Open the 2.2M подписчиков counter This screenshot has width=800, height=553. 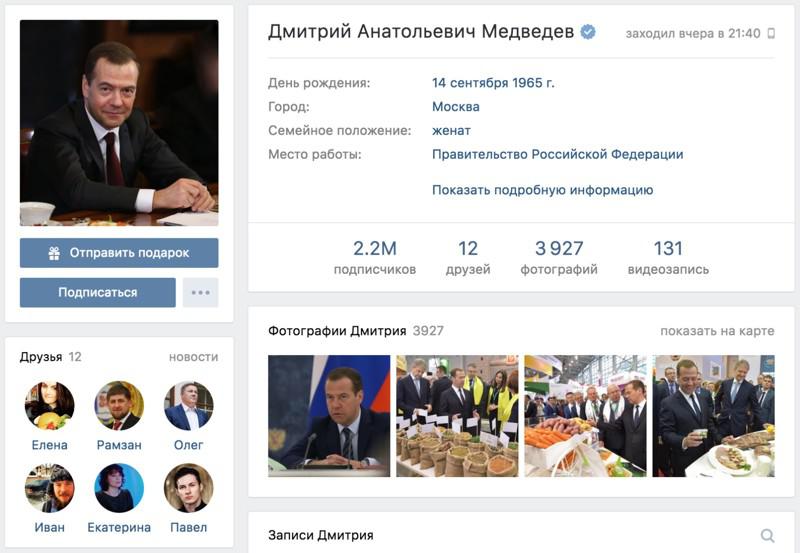(x=374, y=258)
